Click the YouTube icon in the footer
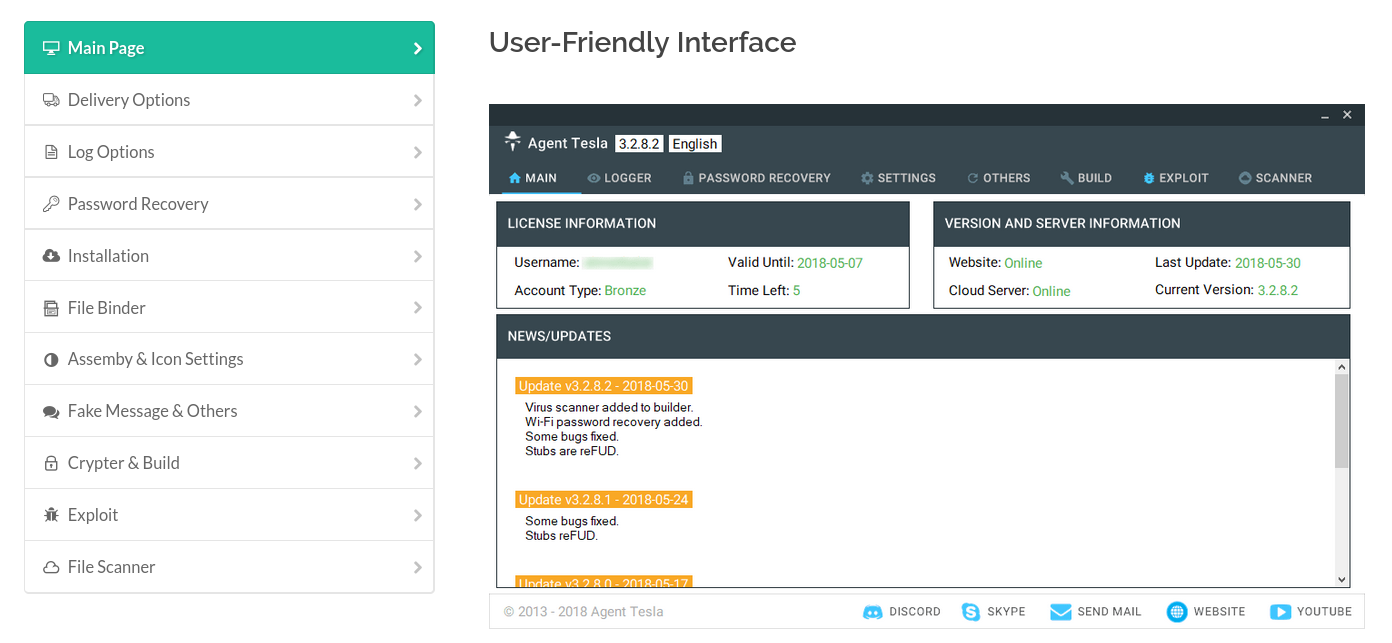The width and height of the screenshot is (1392, 643). click(1280, 611)
